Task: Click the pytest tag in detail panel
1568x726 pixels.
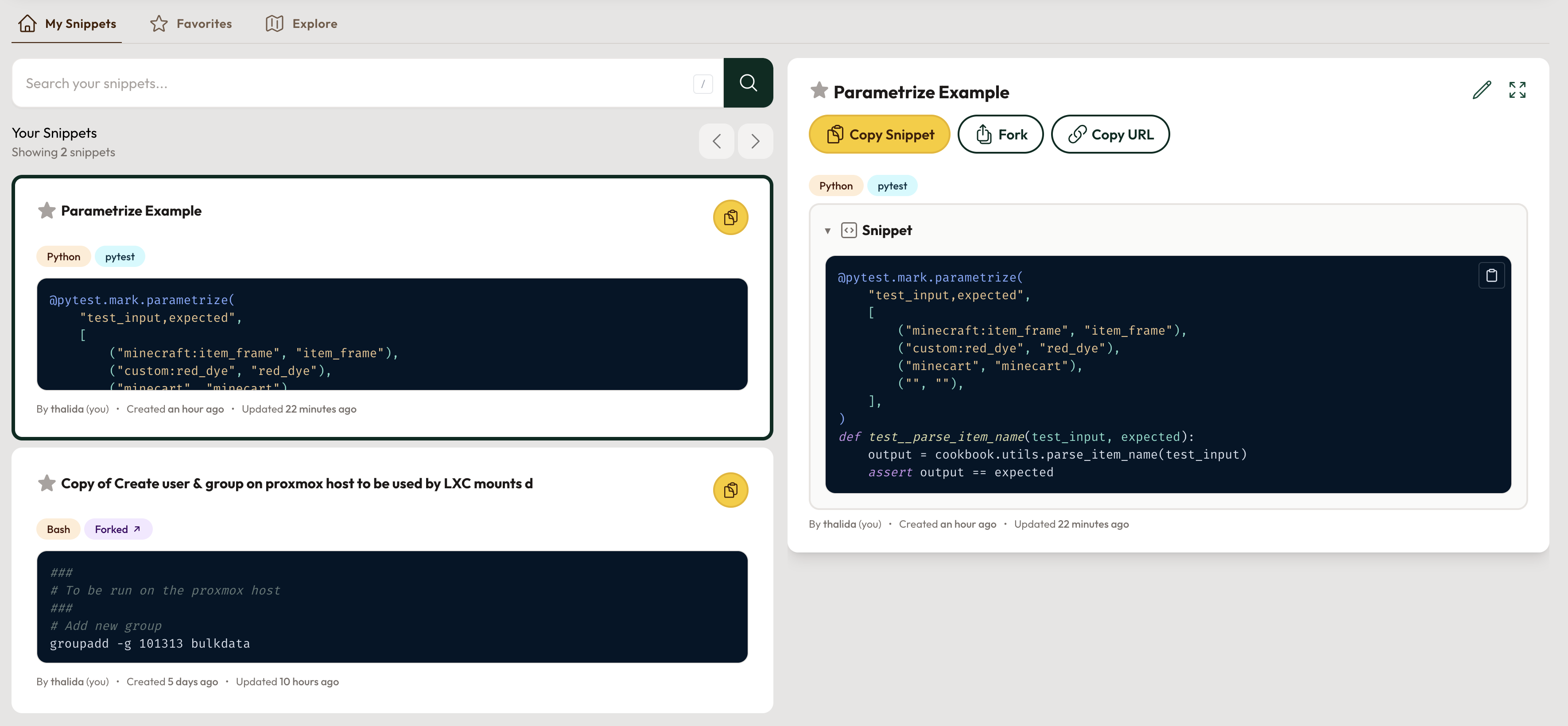Action: (892, 186)
